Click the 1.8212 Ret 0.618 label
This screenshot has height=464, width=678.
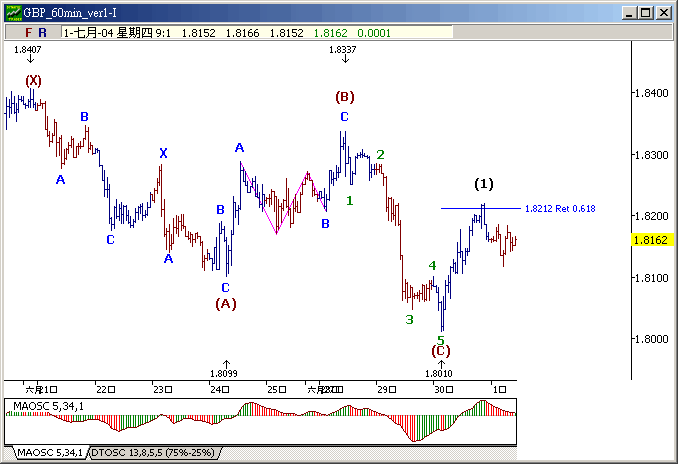(x=560, y=209)
